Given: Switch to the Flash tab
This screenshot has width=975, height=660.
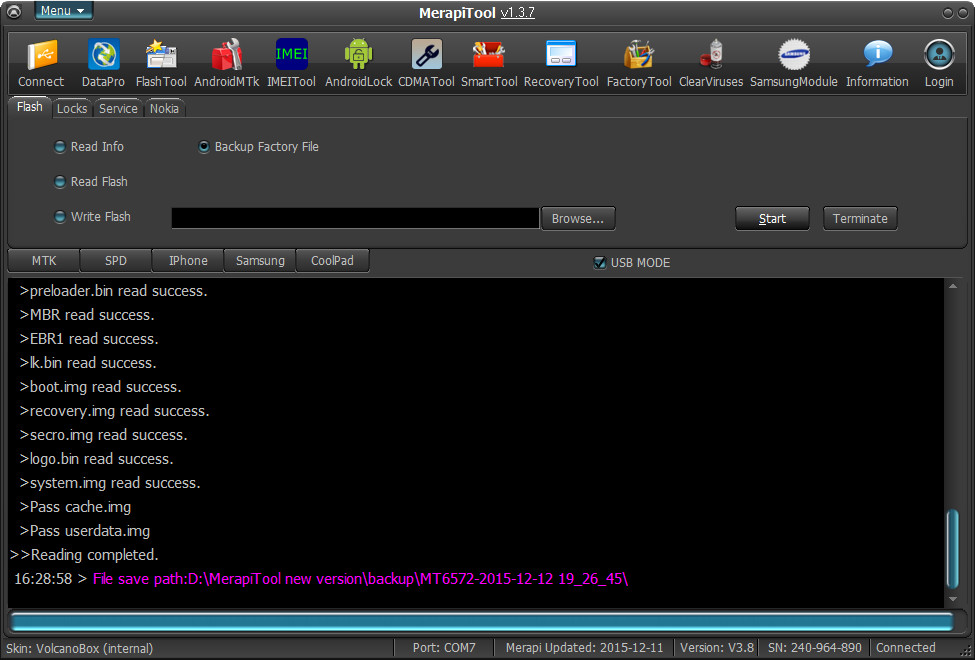Looking at the screenshot, I should [29, 107].
